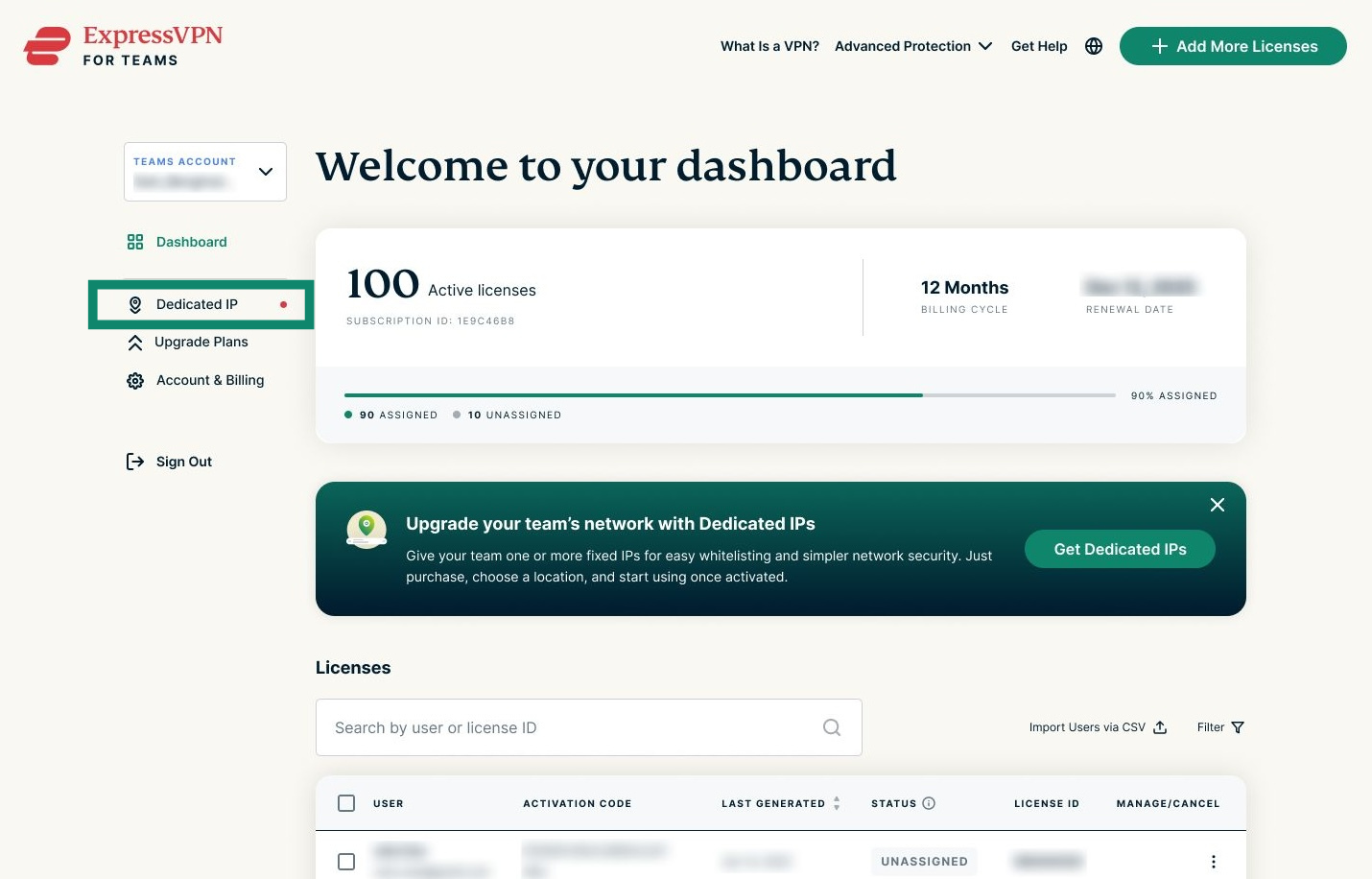1372x879 pixels.
Task: Sort by Last Generated column arrows
Action: (837, 803)
